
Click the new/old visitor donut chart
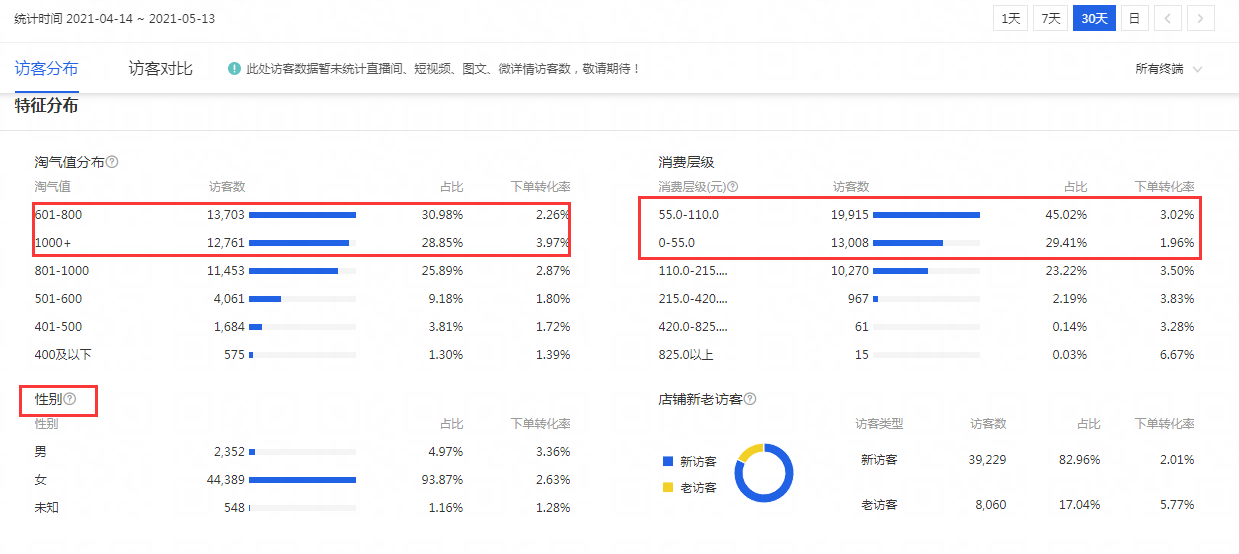click(x=764, y=473)
